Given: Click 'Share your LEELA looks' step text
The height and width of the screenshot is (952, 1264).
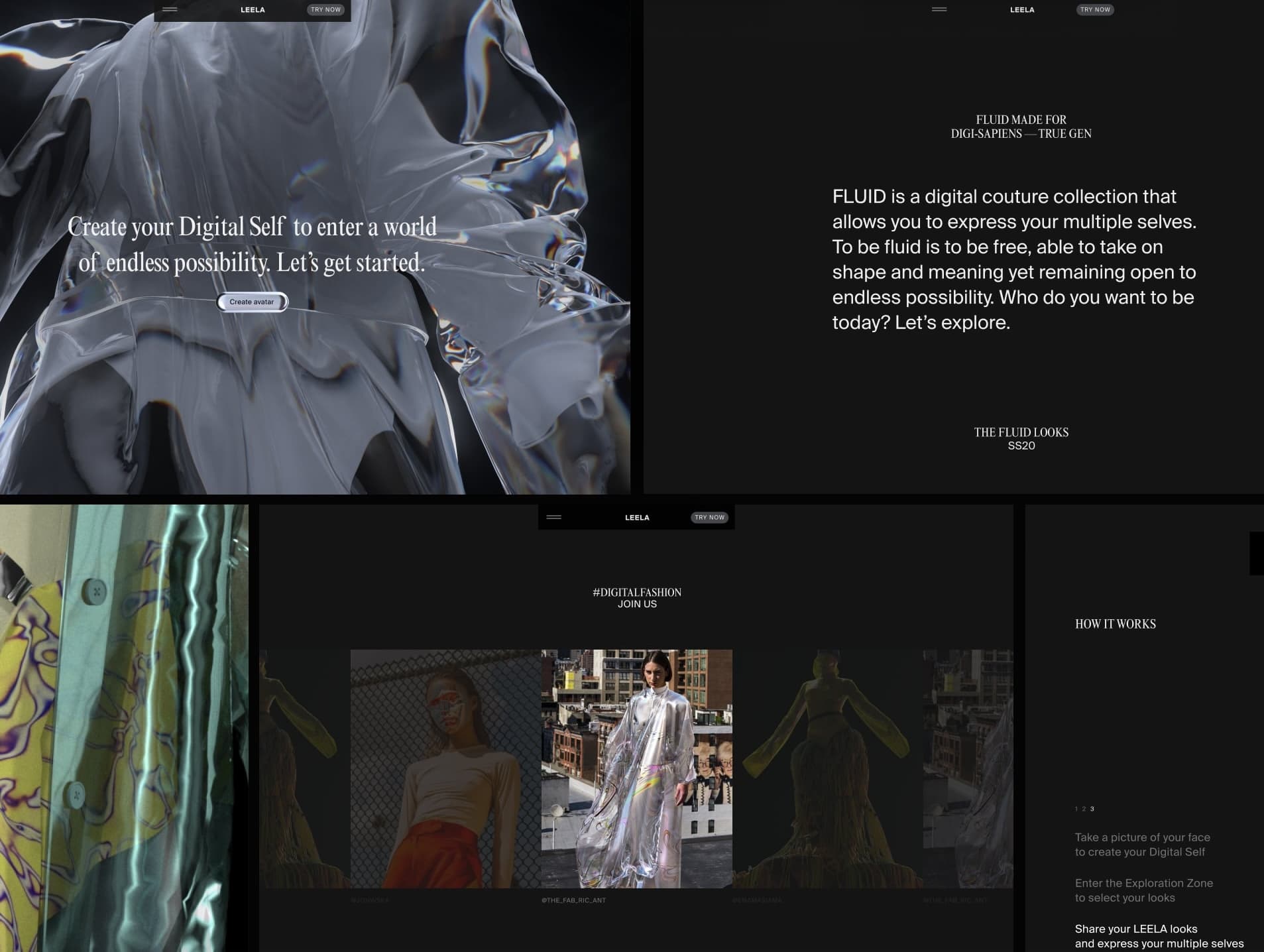Looking at the screenshot, I should point(1159,936).
